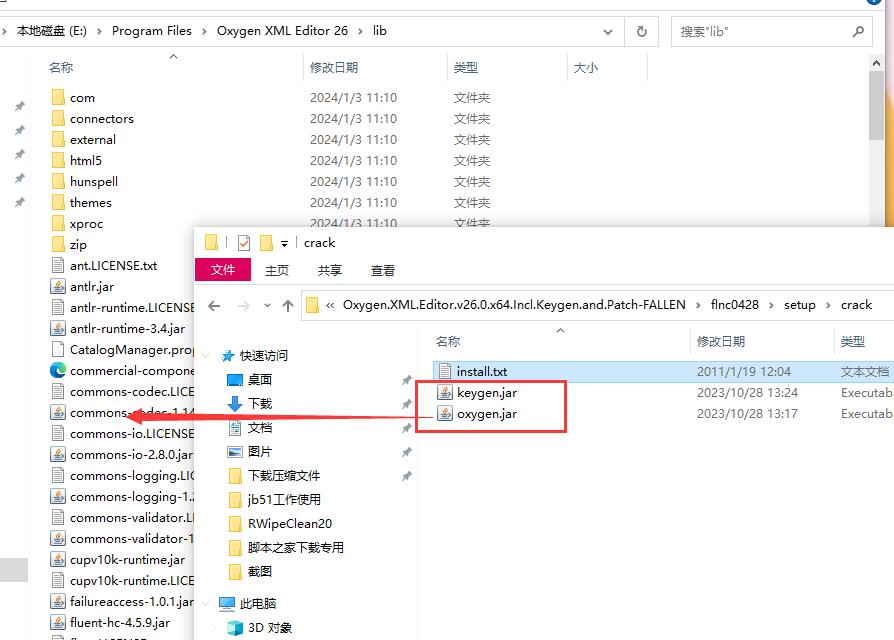This screenshot has width=894, height=640.
Task: Refresh the lib folder view
Action: [x=641, y=31]
